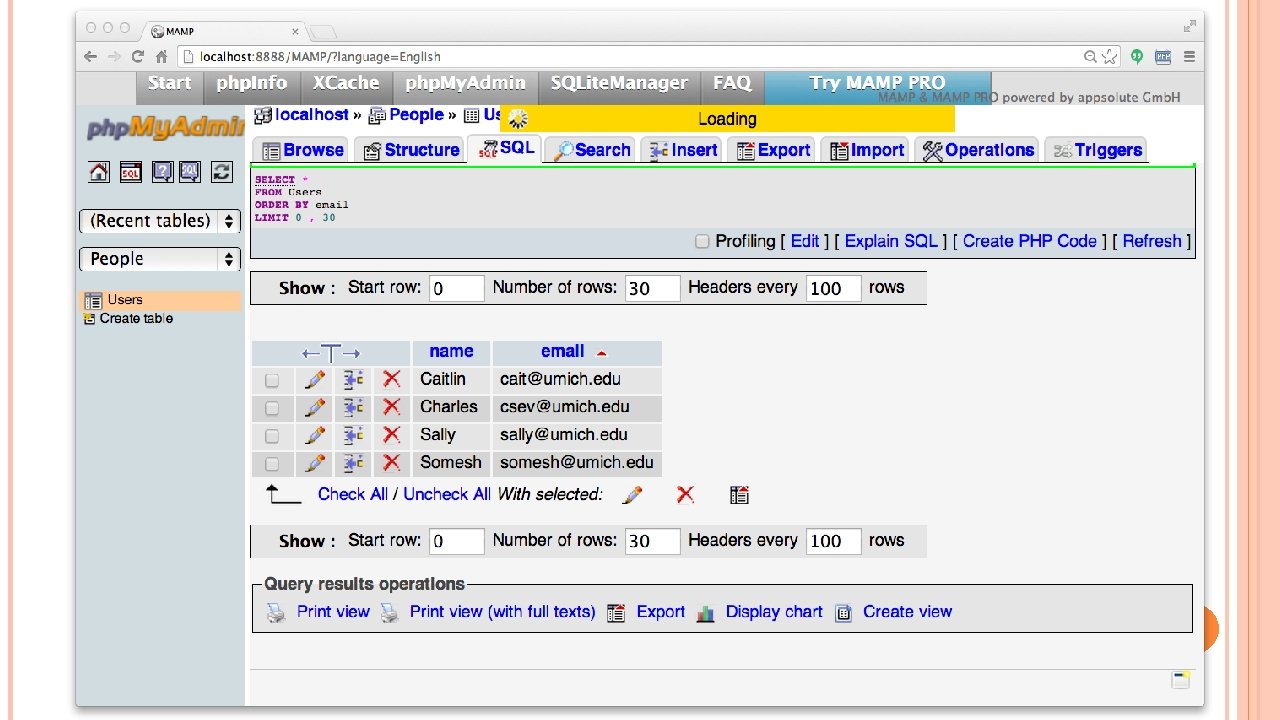Check the Caitlin row checkbox
Screen dimensions: 1280x720
click(x=272, y=380)
